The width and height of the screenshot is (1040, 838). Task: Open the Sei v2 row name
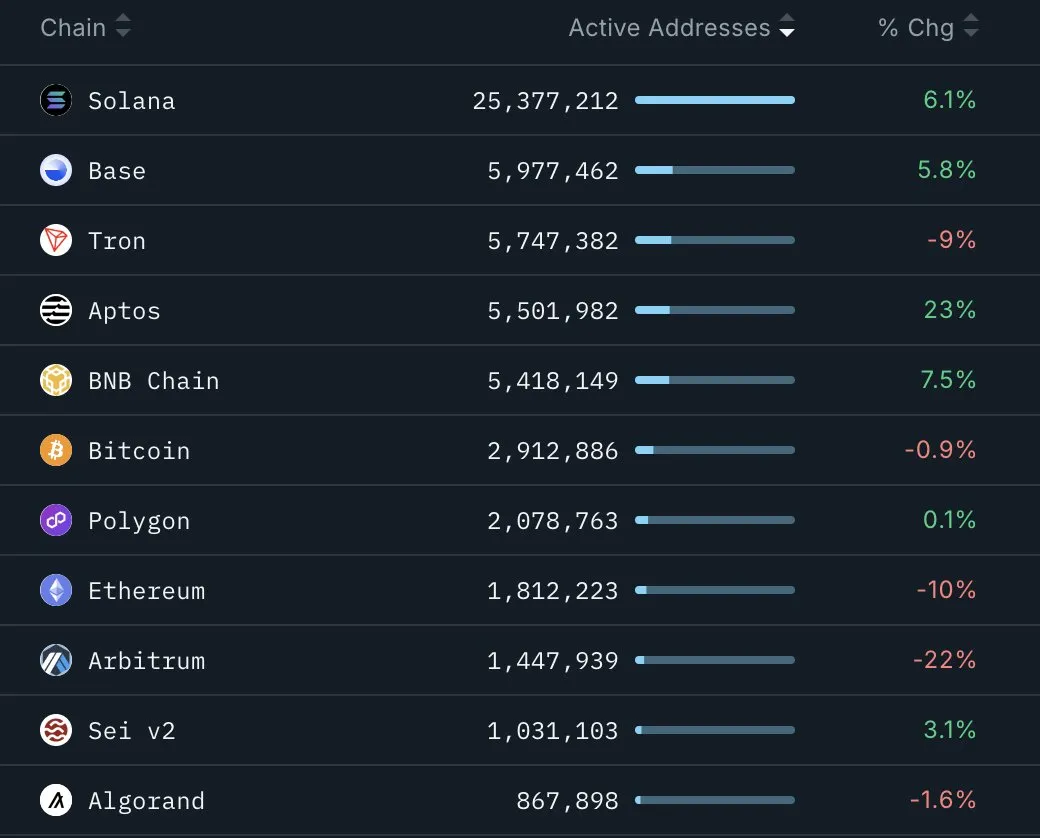[x=131, y=731]
